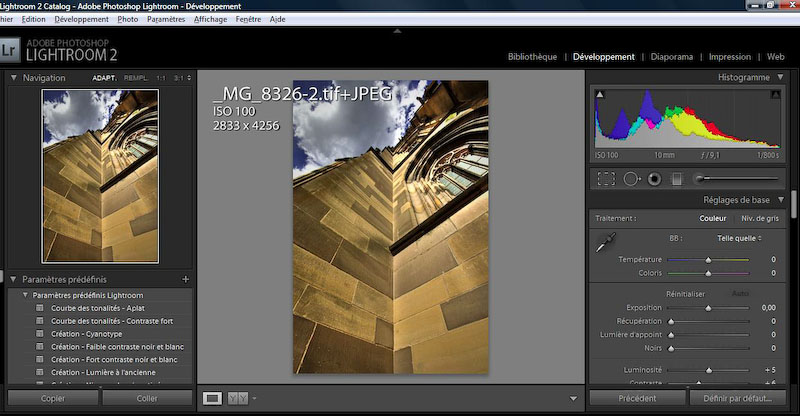This screenshot has height=416, width=800.
Task: Open the Aide menu
Action: (278, 19)
